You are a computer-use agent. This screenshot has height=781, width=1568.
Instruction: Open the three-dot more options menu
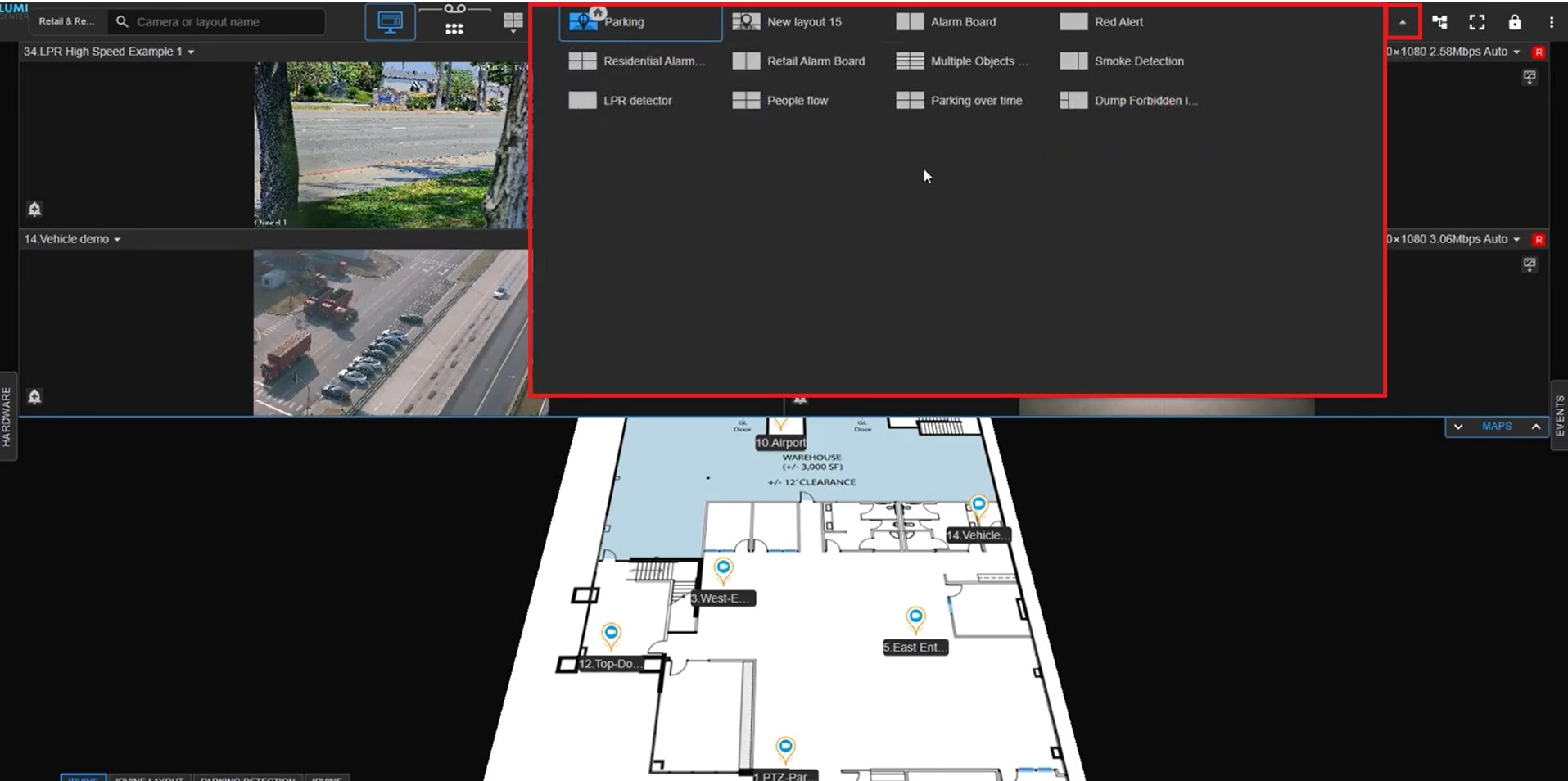pos(1551,22)
